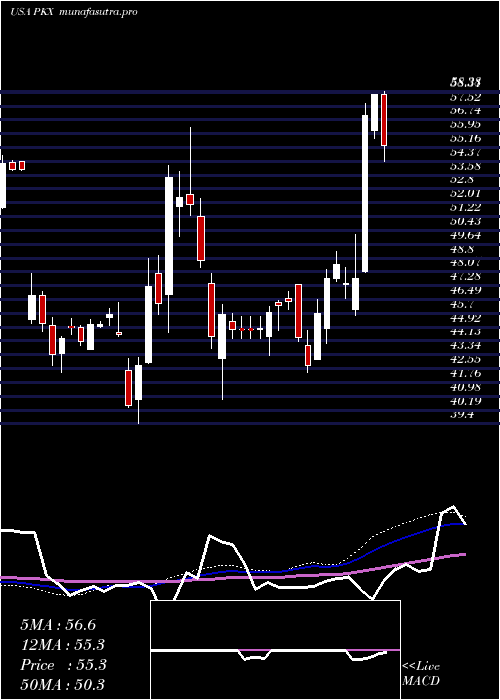Screen dimensions: 500x700
Task: Click the '12MA : 55.3' indicator text
Action: pyautogui.click(x=63, y=645)
